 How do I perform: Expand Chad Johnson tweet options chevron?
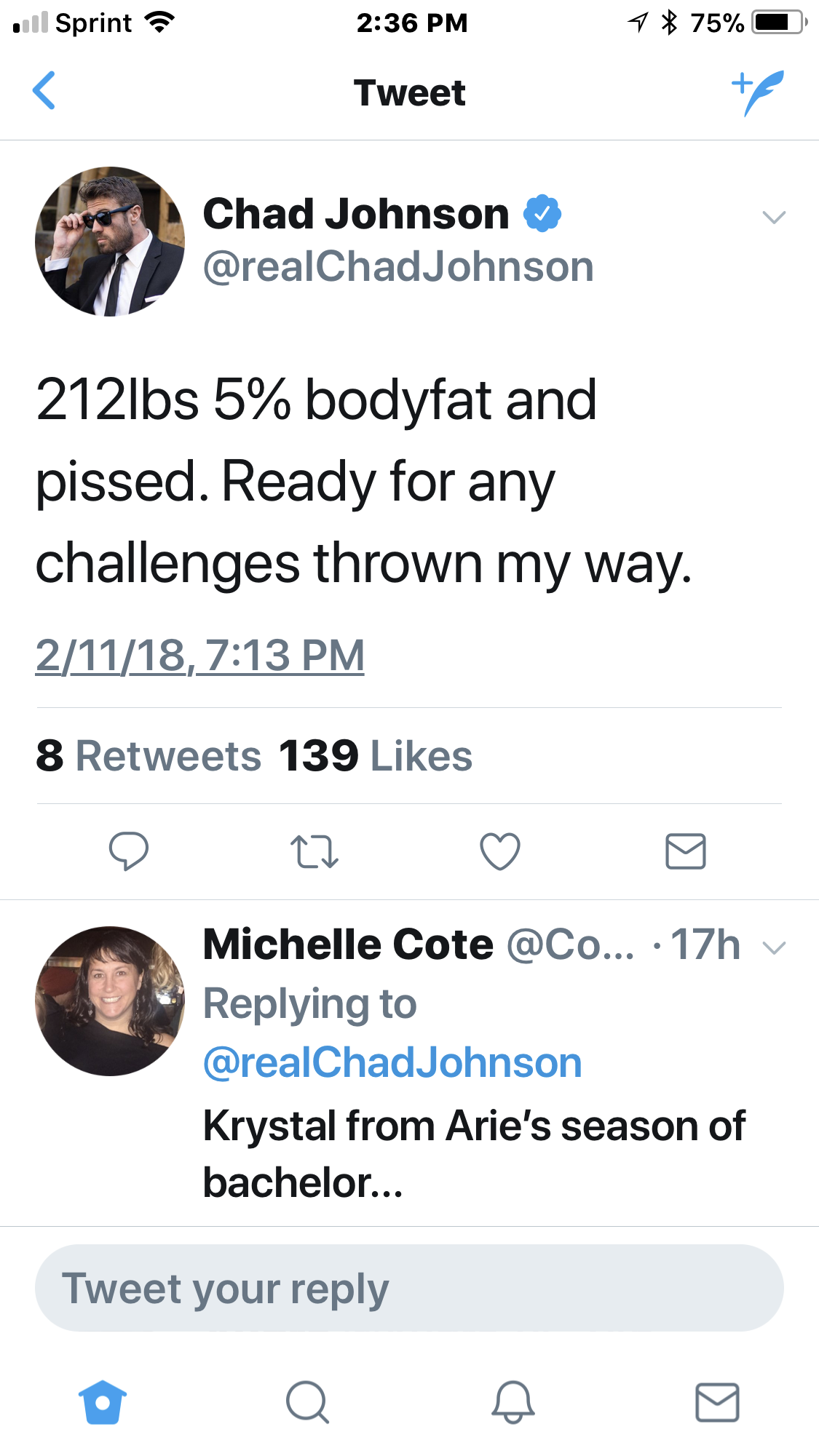click(x=774, y=217)
